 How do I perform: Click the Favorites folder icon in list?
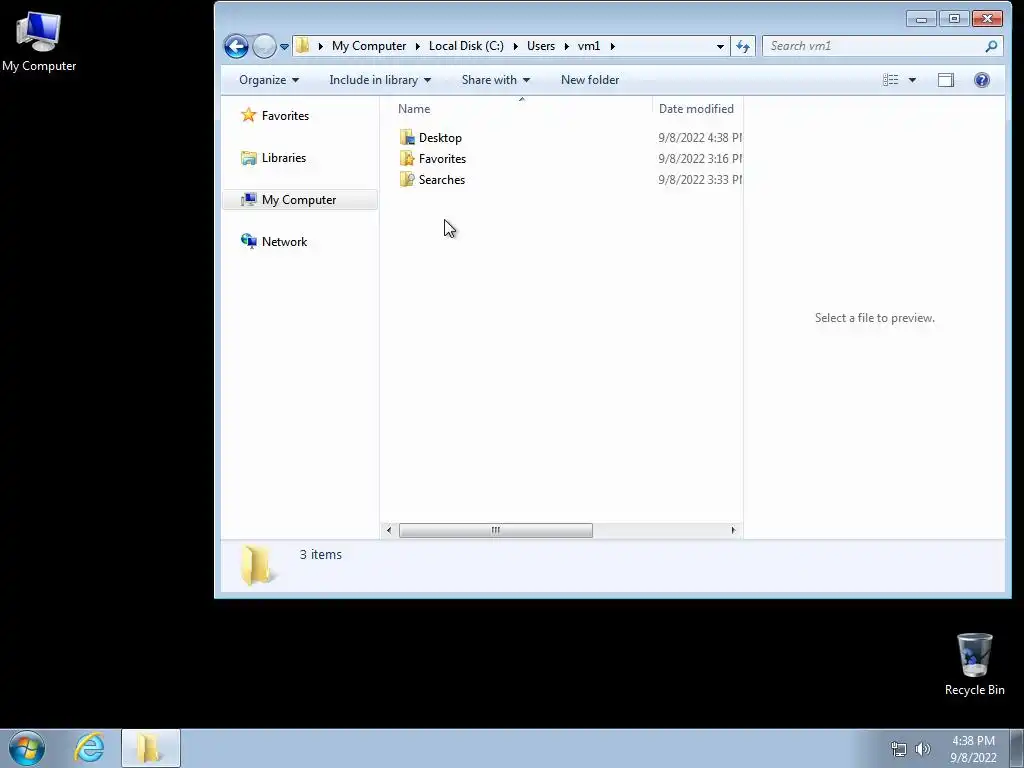click(x=407, y=158)
